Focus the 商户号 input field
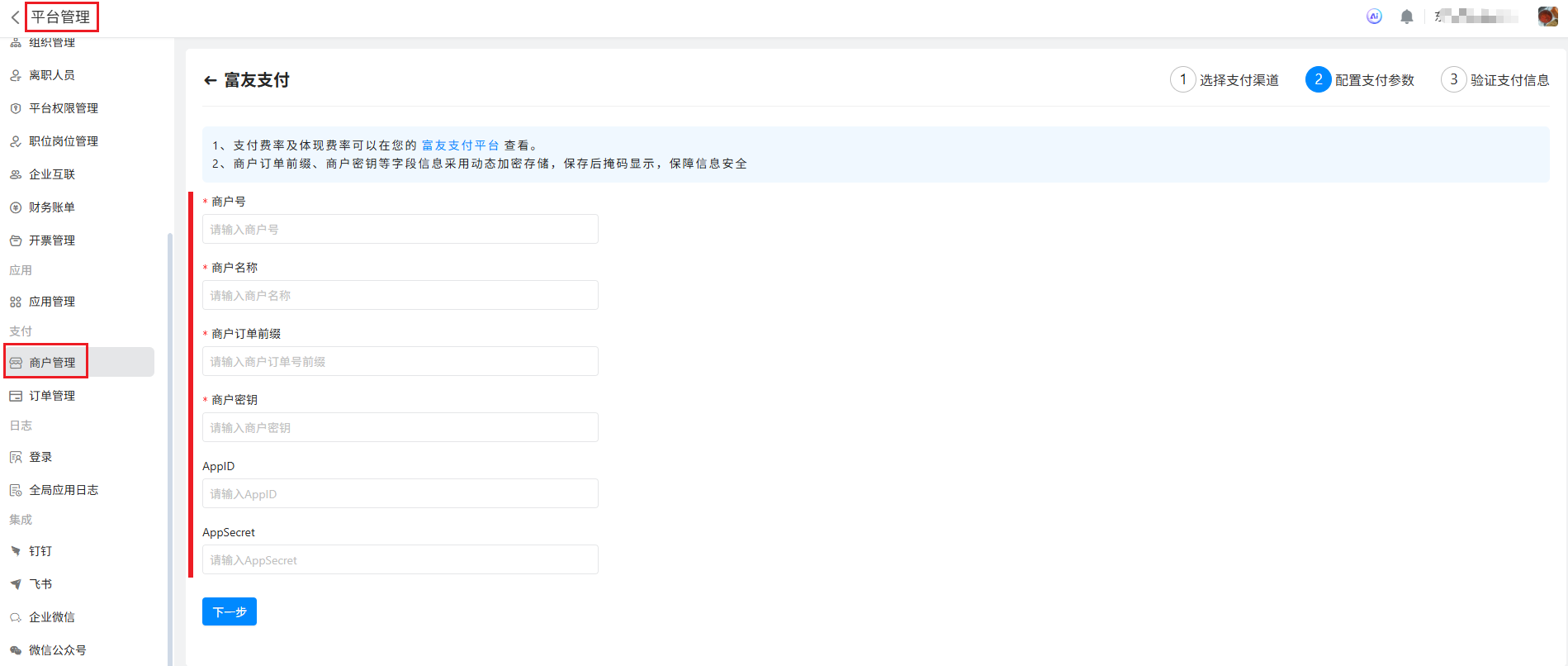The image size is (1568, 666). click(400, 229)
